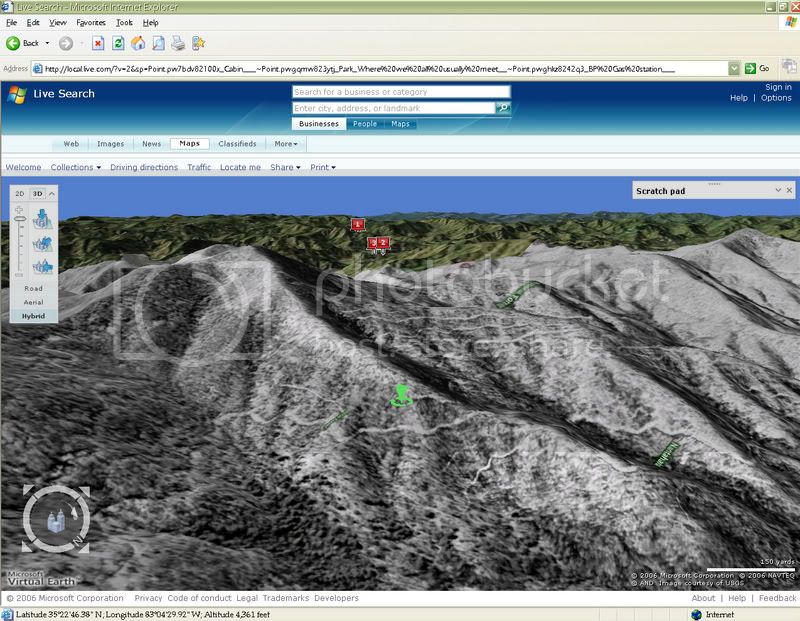
Task: Collapse the Scratch pad using its chevron
Action: [778, 190]
